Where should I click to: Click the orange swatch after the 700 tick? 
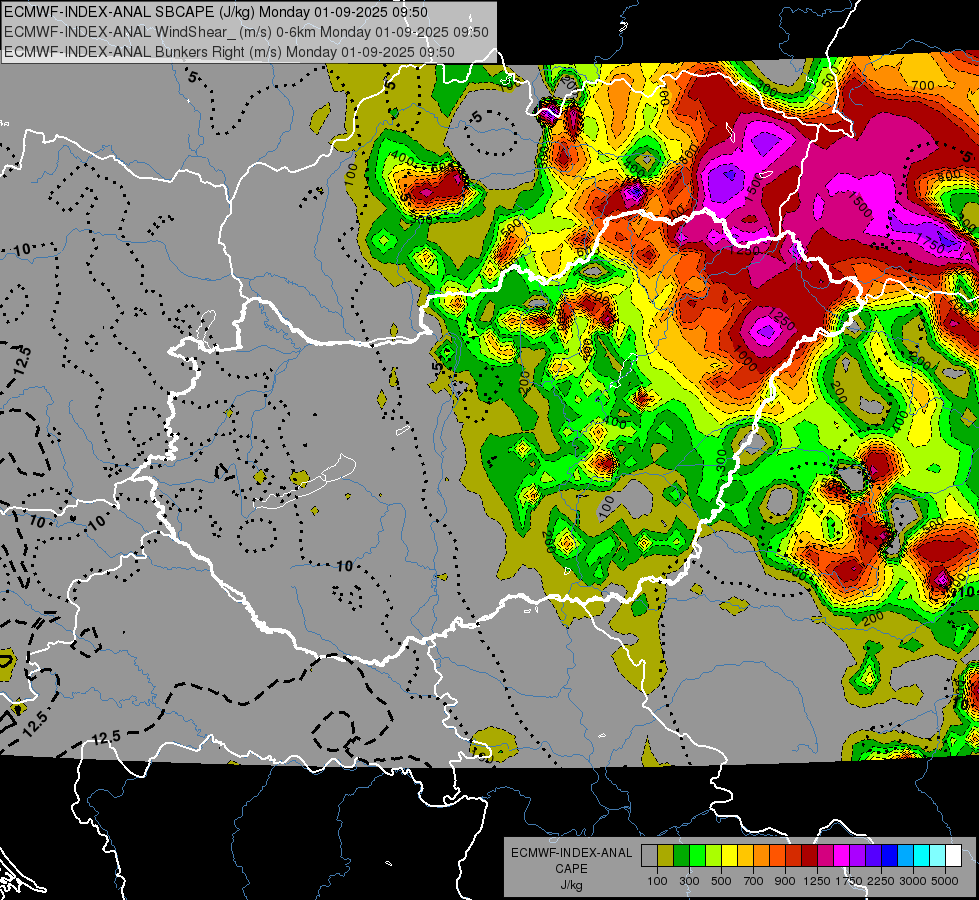click(762, 855)
